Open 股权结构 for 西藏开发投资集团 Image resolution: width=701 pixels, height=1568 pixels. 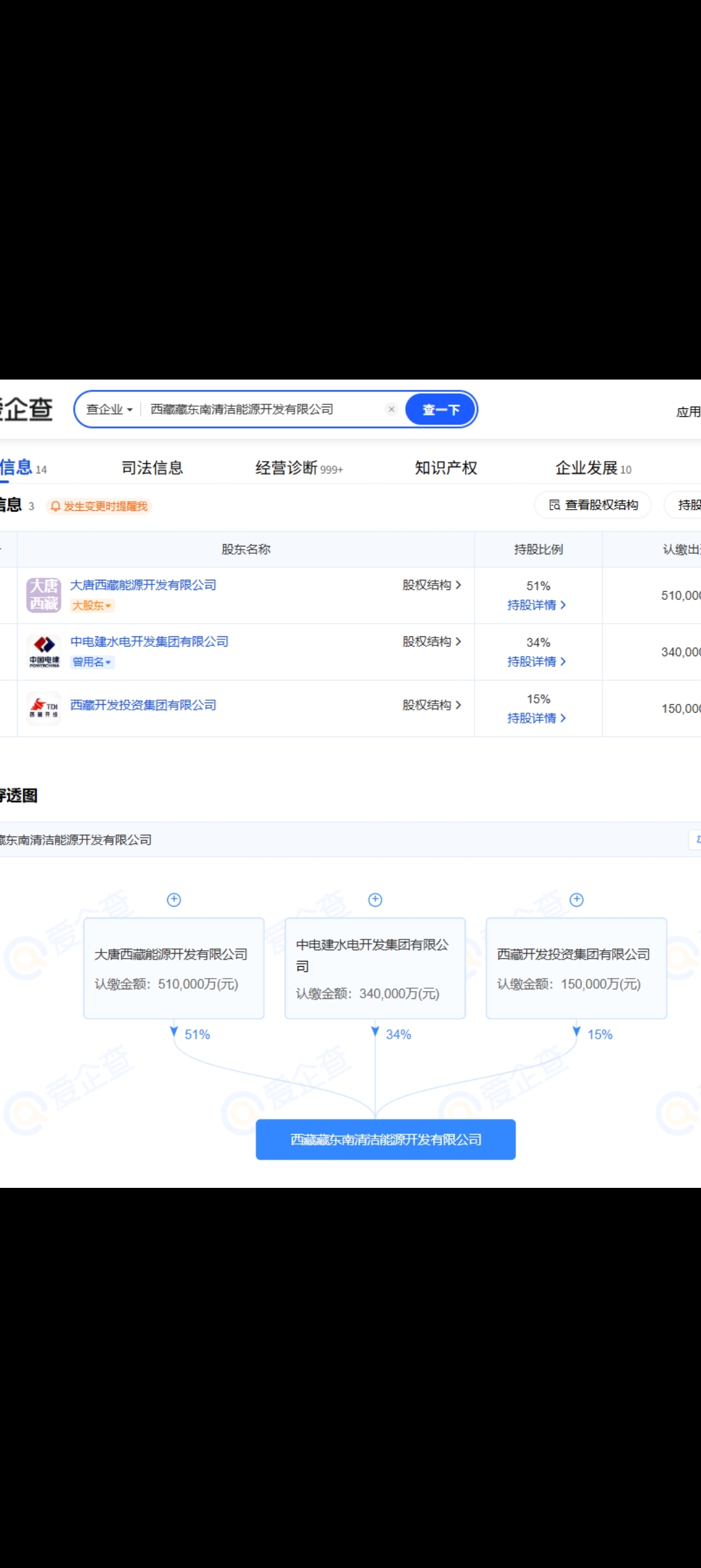pyautogui.click(x=431, y=705)
